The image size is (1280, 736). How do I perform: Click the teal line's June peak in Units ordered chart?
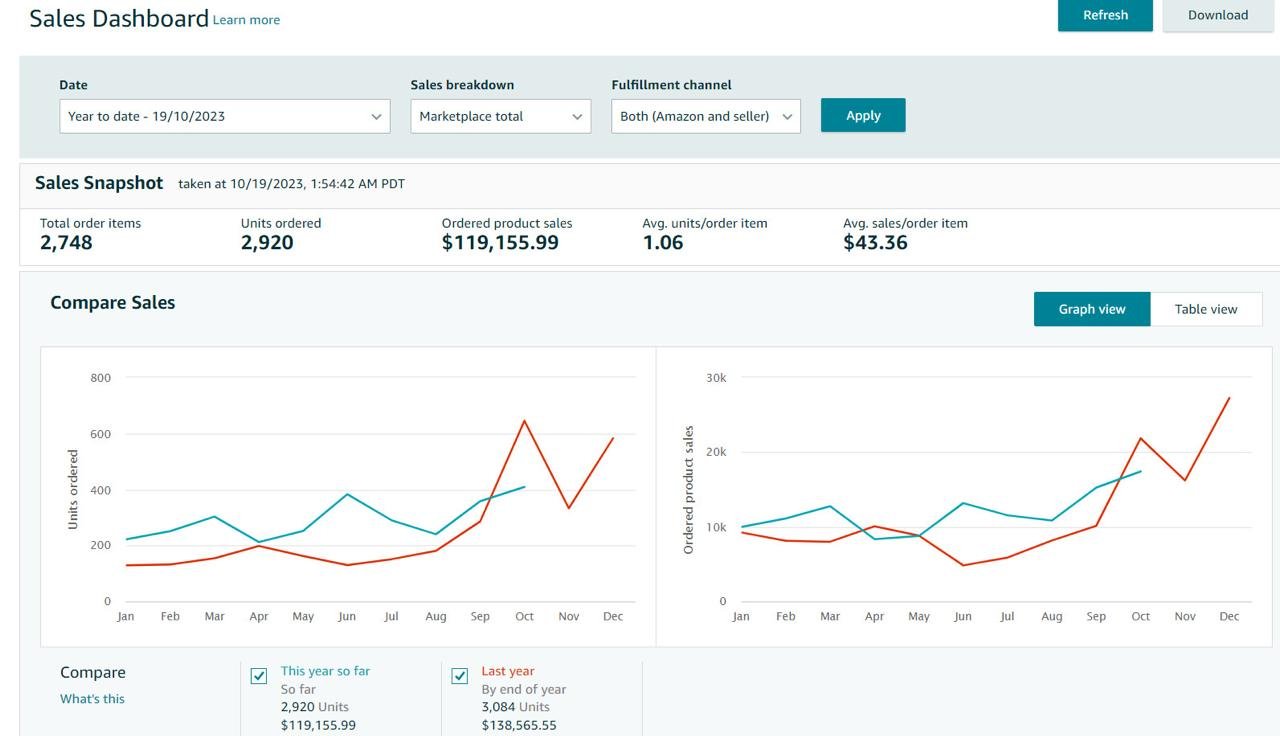click(347, 494)
